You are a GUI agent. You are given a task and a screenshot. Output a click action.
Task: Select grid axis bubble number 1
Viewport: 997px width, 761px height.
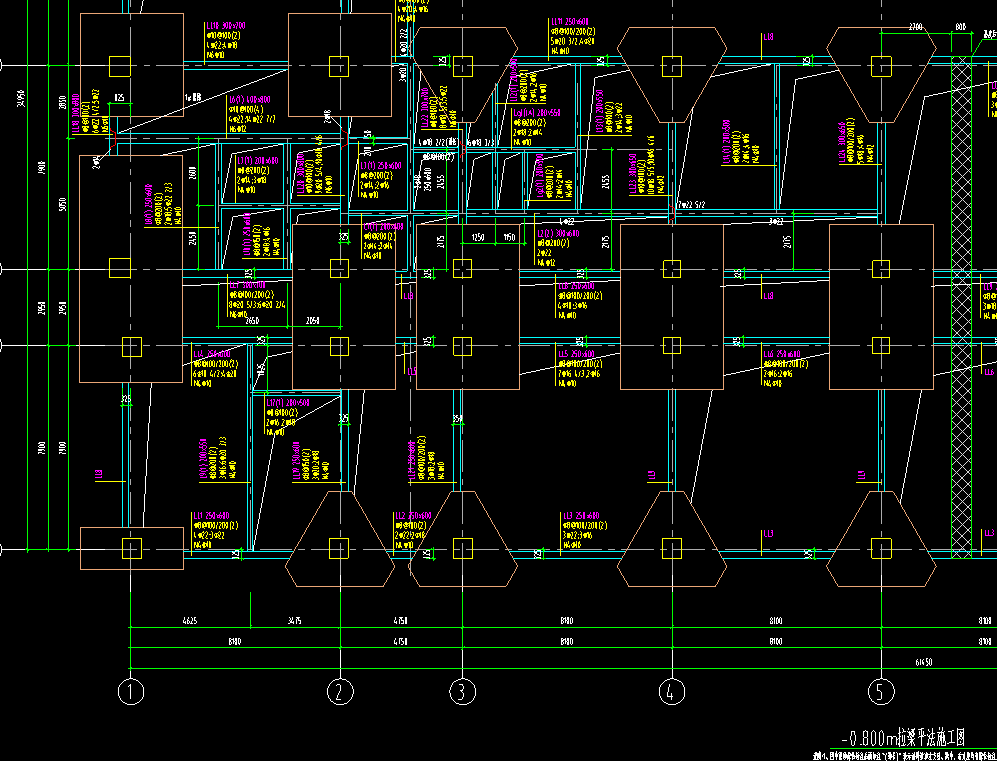tap(130, 692)
